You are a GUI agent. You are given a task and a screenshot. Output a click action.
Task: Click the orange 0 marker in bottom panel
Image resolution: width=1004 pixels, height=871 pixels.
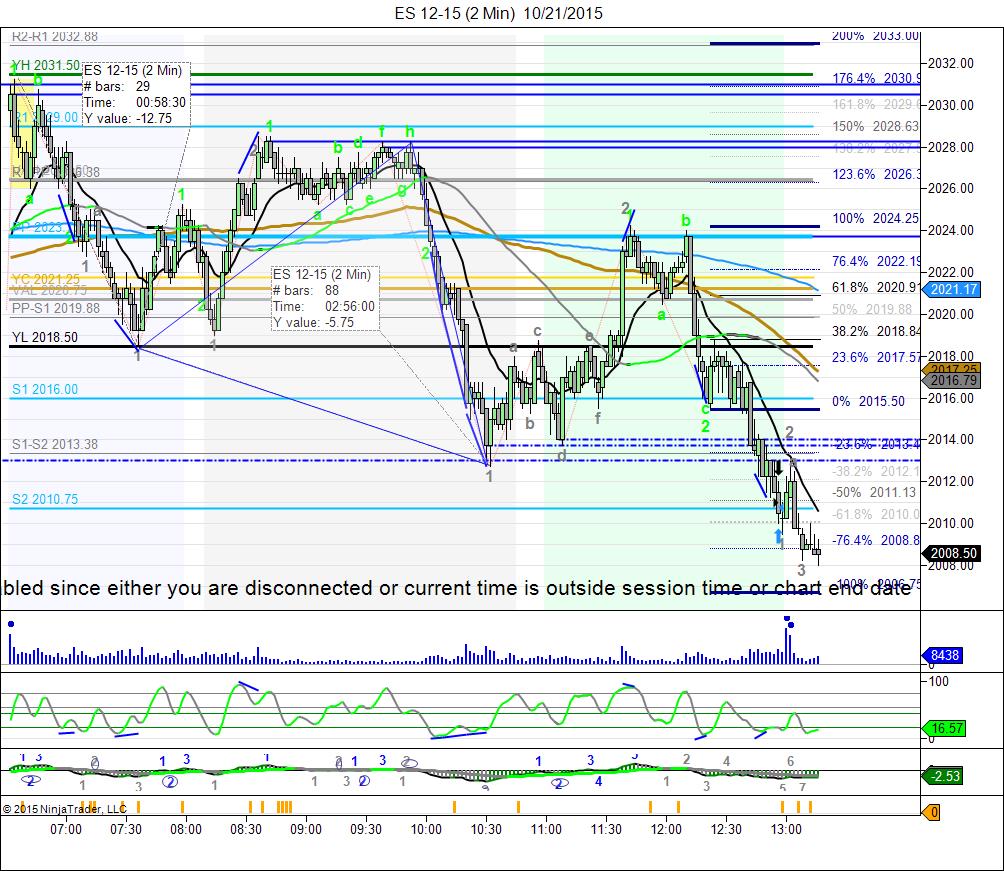932,813
